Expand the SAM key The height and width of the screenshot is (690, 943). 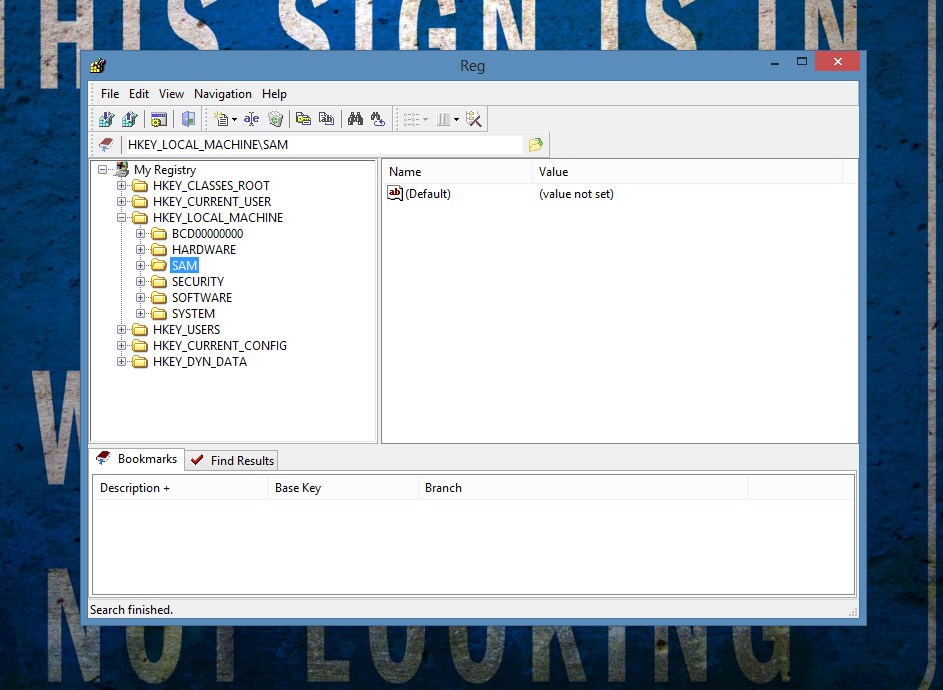coord(140,265)
